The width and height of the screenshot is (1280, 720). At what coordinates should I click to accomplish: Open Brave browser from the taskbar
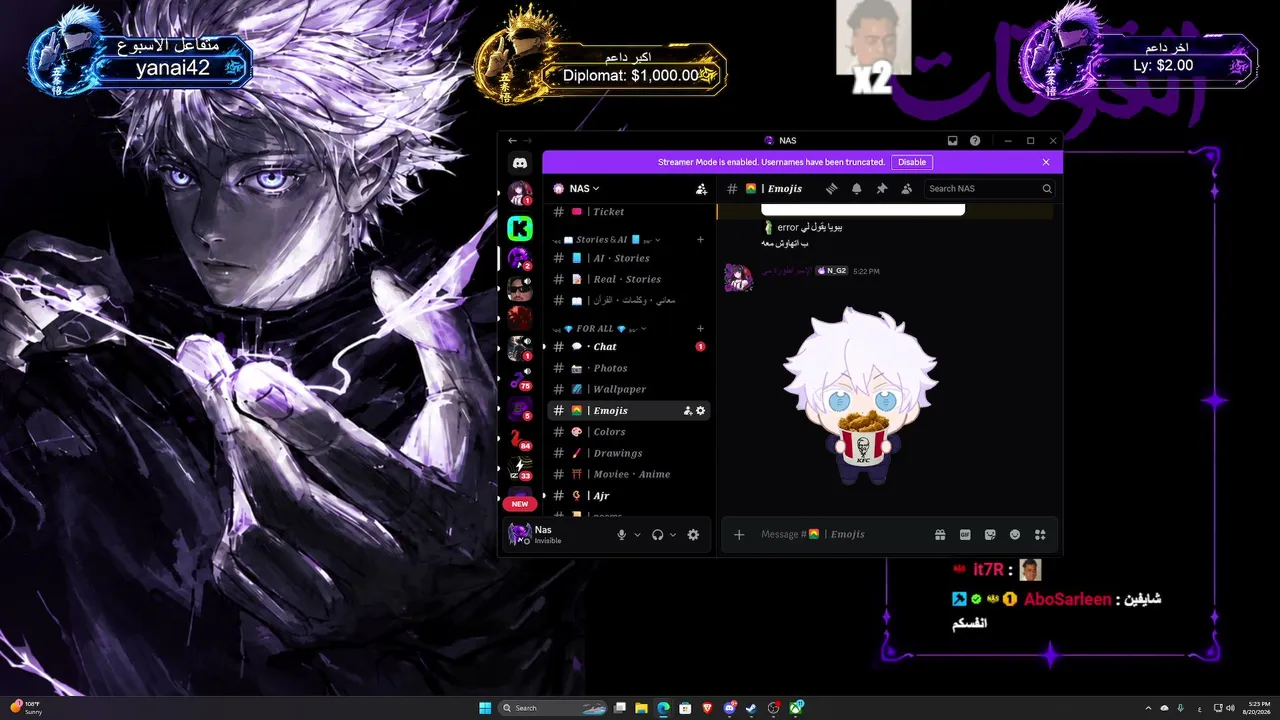708,708
